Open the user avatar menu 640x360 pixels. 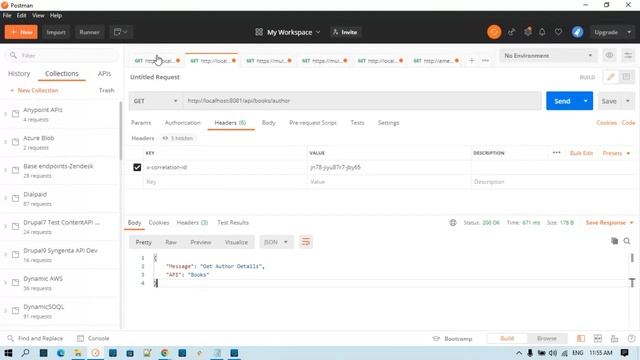pyautogui.click(x=577, y=32)
